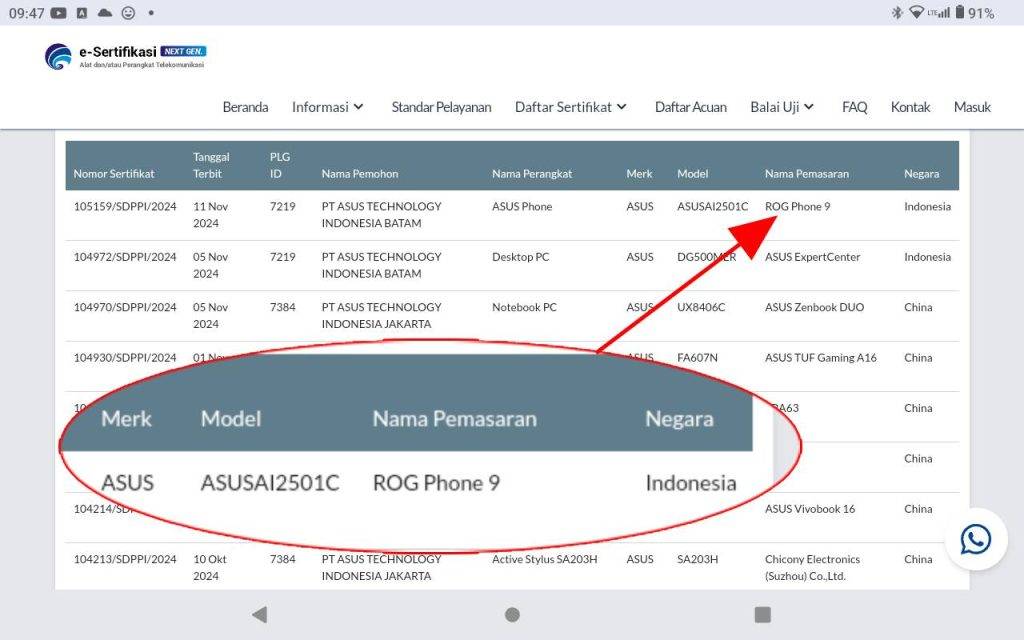The image size is (1024, 640).
Task: Click the Nama Pemasaran column header in top table
Action: coord(807,174)
